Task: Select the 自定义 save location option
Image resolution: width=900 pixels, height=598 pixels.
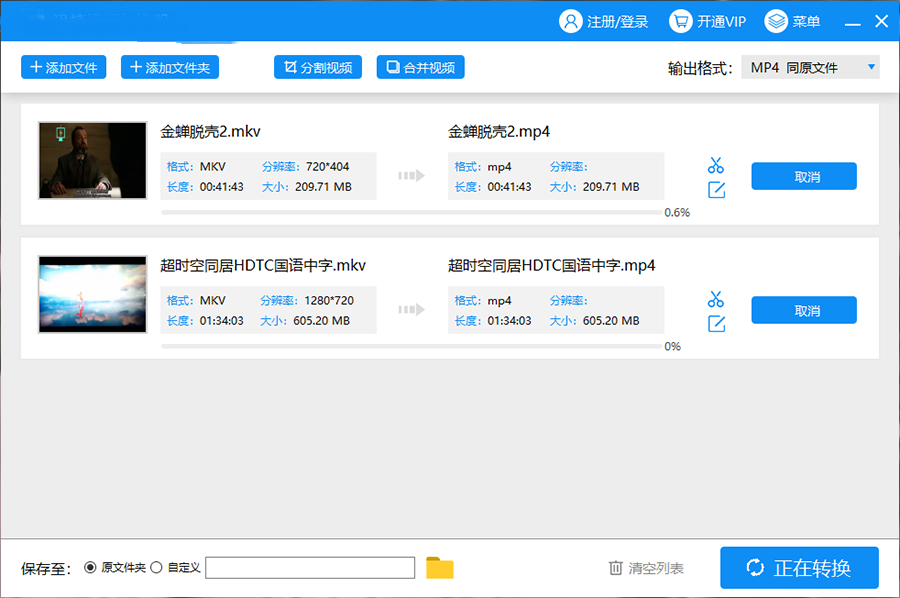Action: 156,568
